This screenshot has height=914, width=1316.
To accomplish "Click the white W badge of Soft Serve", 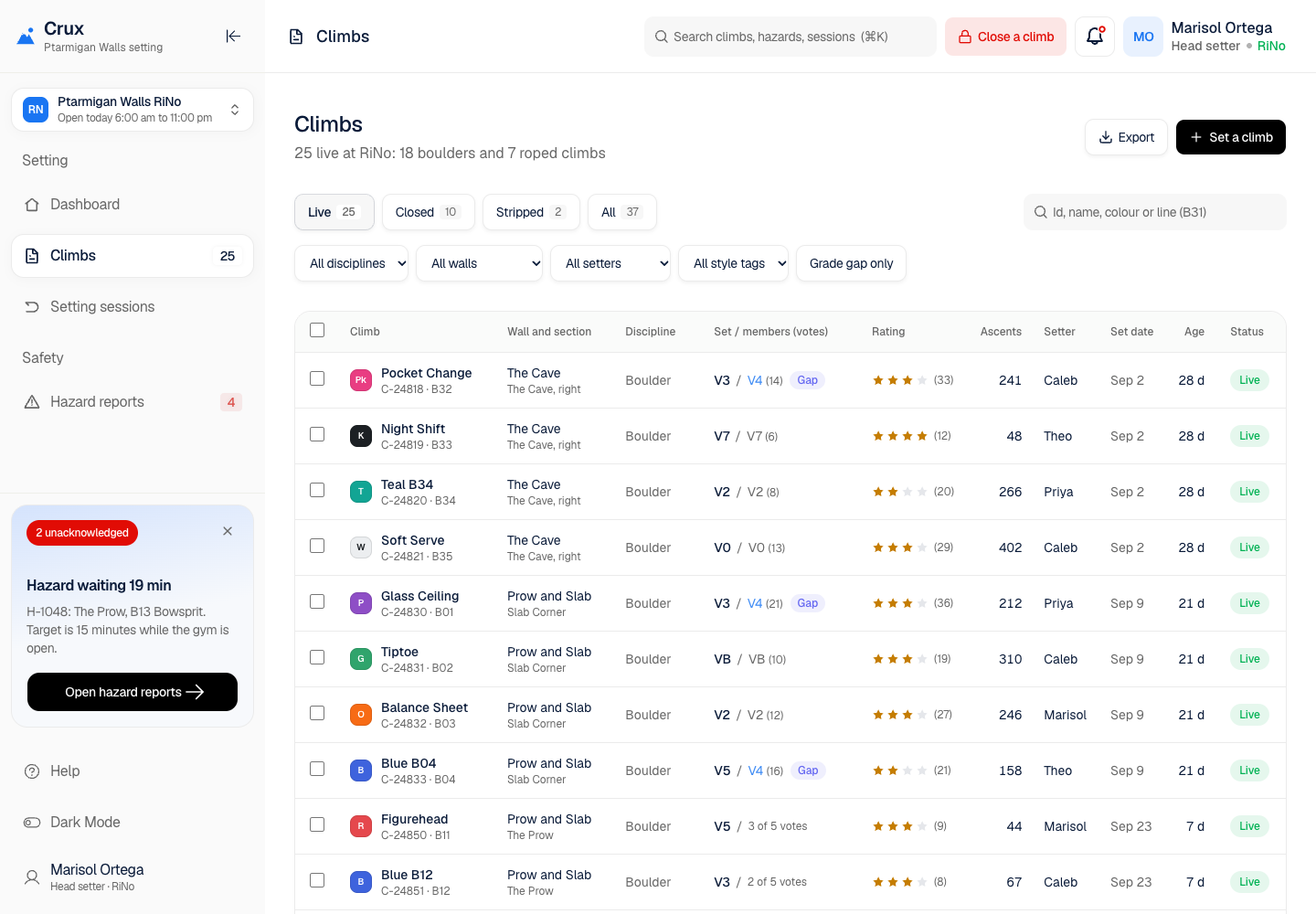I will click(x=361, y=547).
